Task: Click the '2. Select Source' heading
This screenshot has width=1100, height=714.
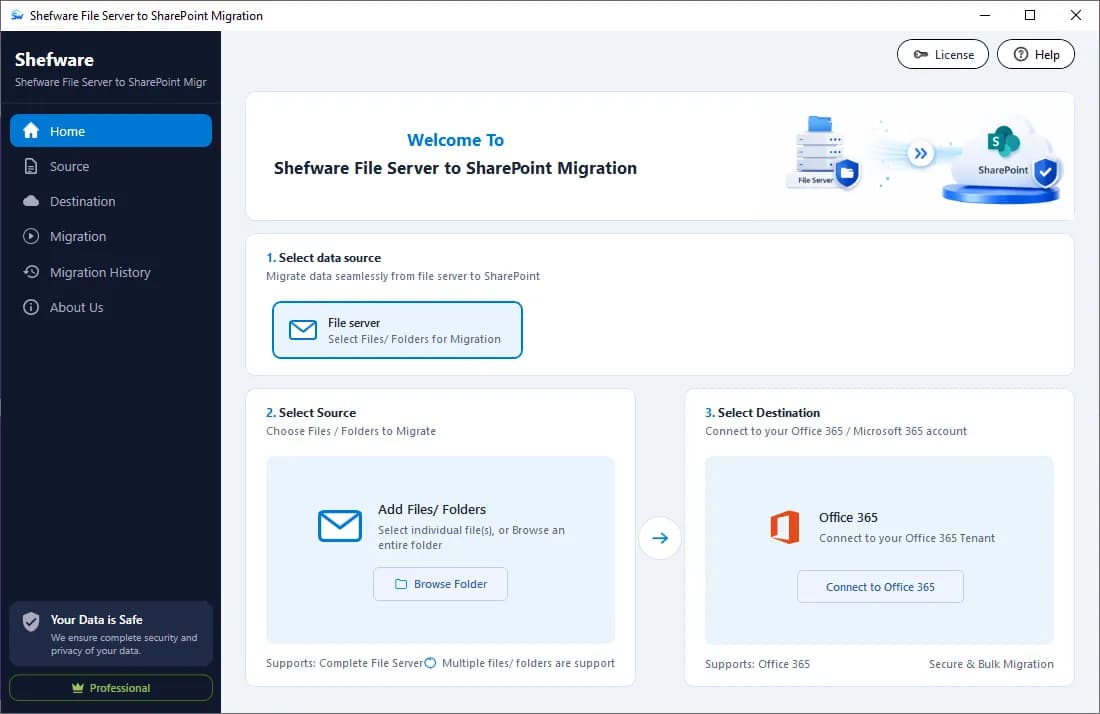Action: [x=311, y=412]
